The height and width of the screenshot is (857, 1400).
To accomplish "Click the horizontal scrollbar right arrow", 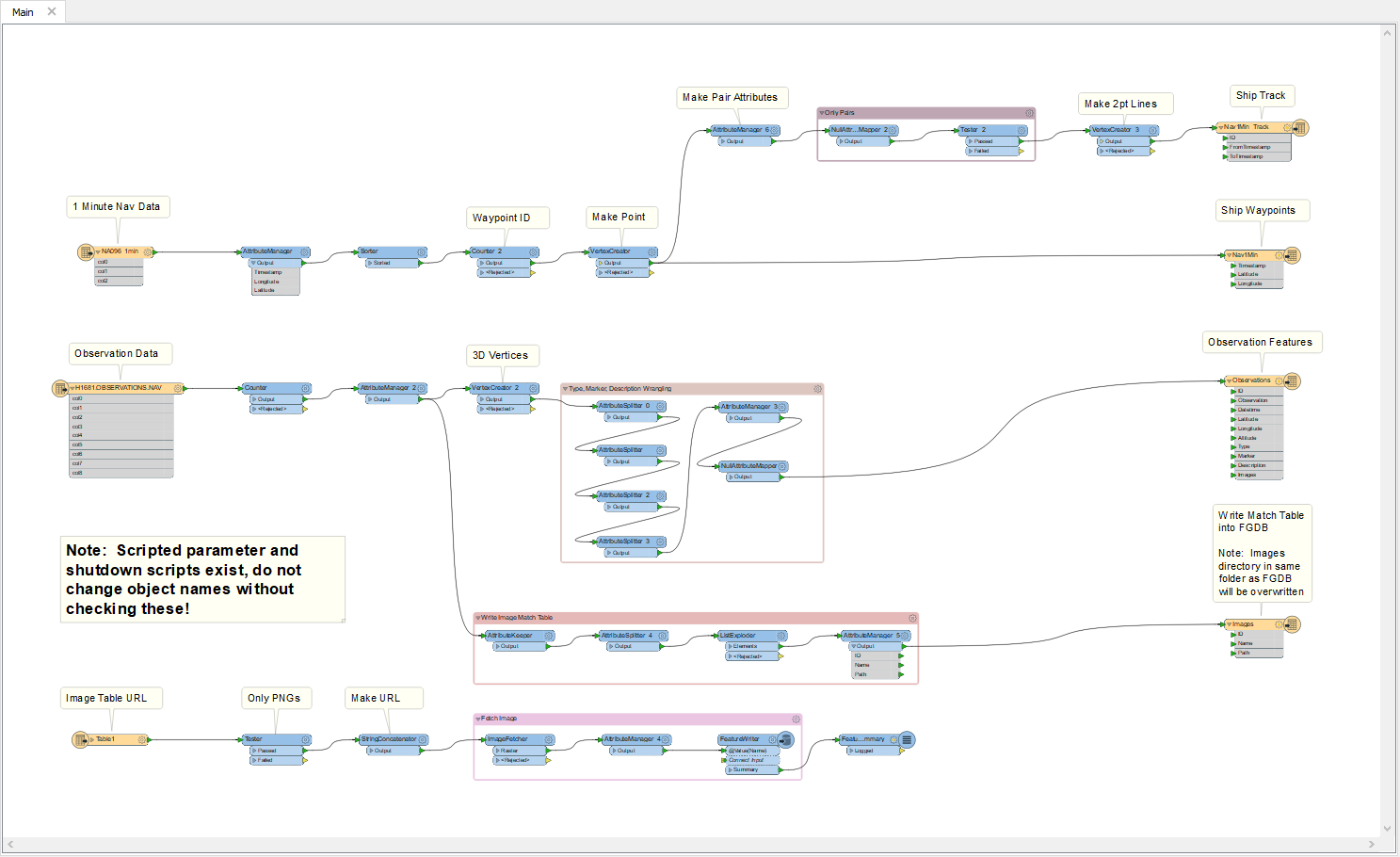I will click(x=1372, y=844).
